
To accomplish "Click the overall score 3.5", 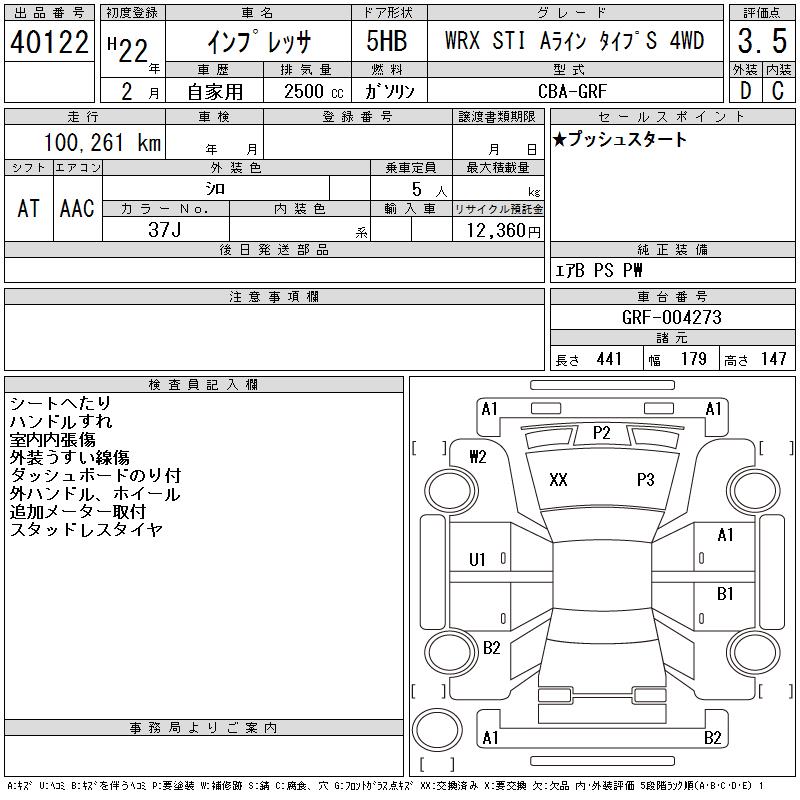I will (x=762, y=41).
